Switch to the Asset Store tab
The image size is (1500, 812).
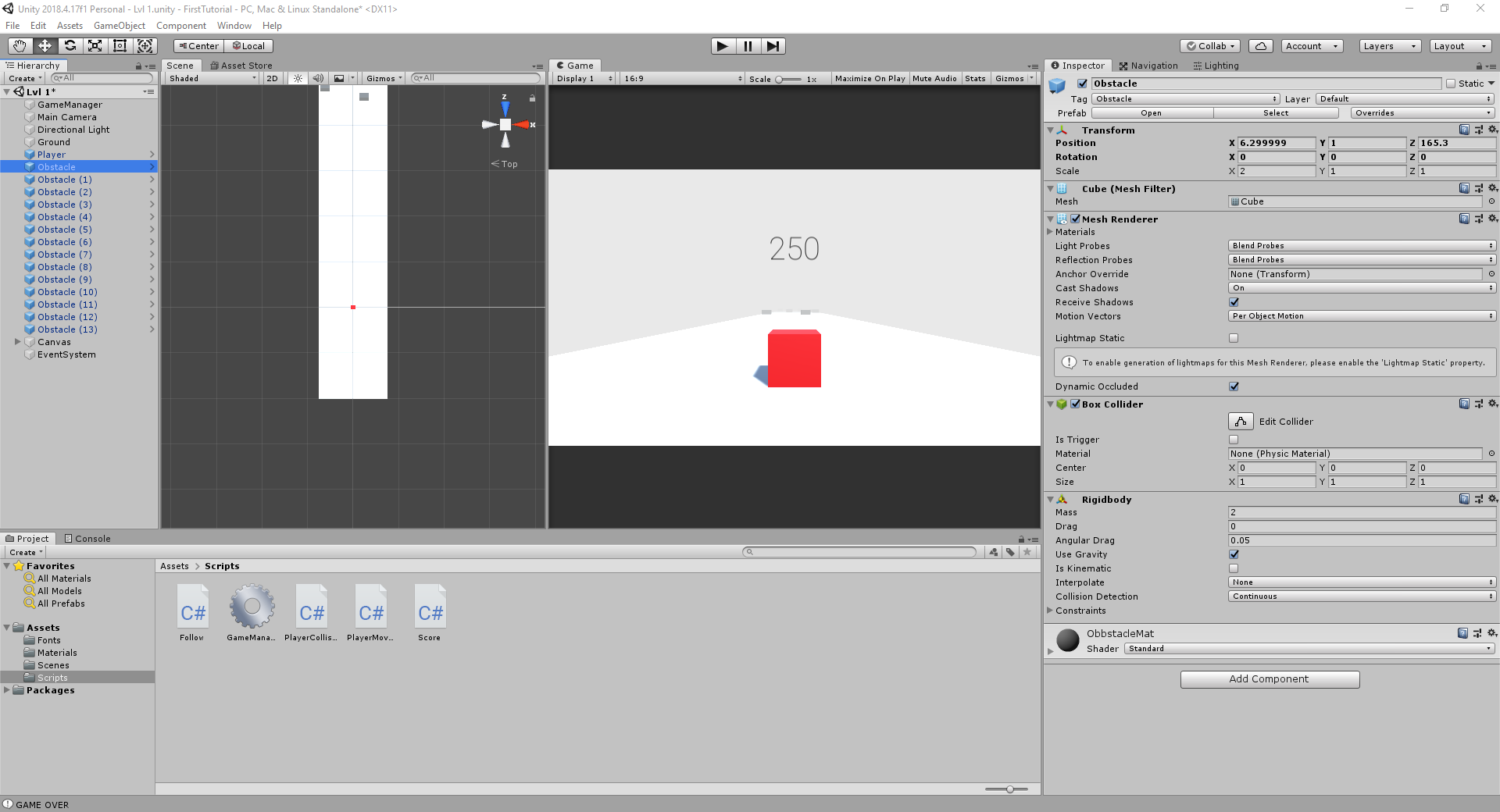click(x=241, y=66)
